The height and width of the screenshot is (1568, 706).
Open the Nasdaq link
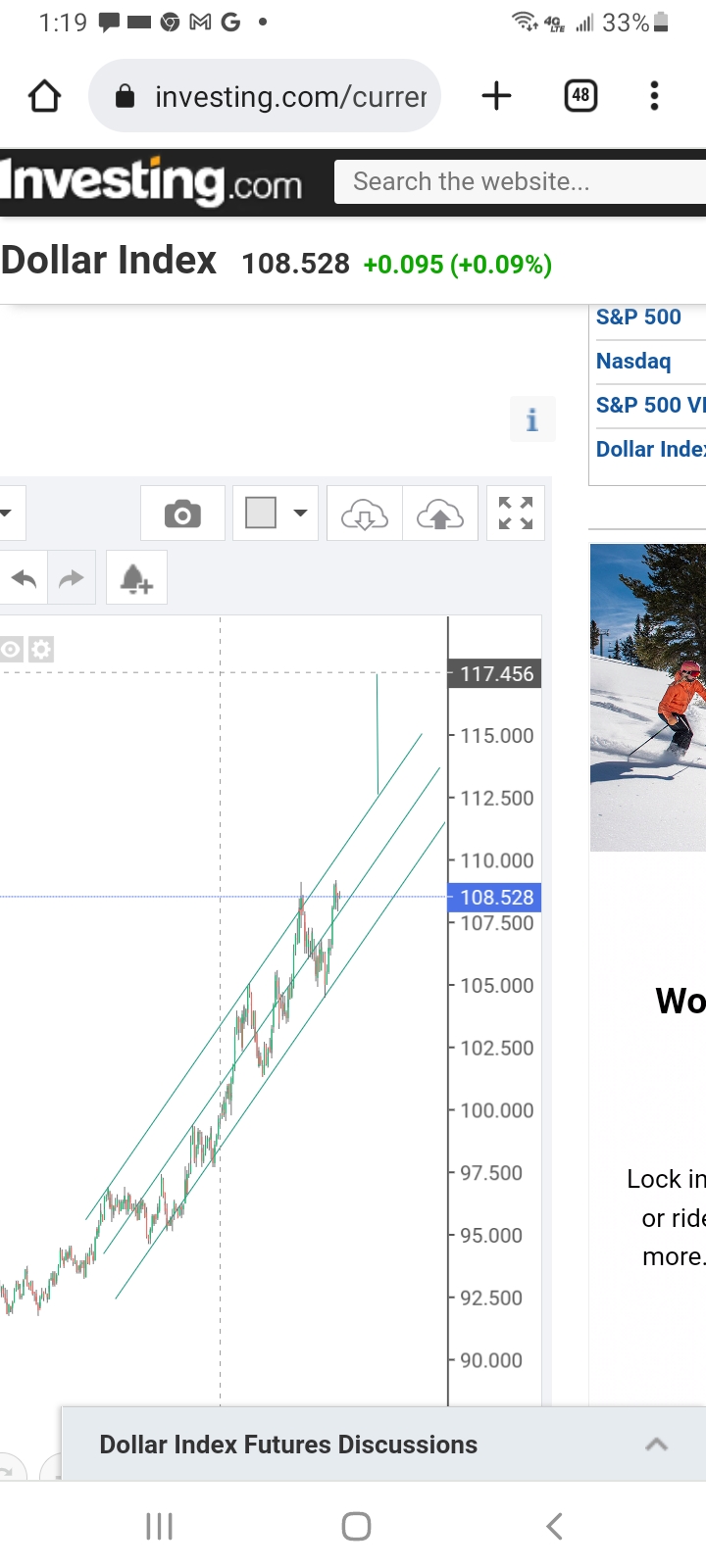pyautogui.click(x=633, y=362)
